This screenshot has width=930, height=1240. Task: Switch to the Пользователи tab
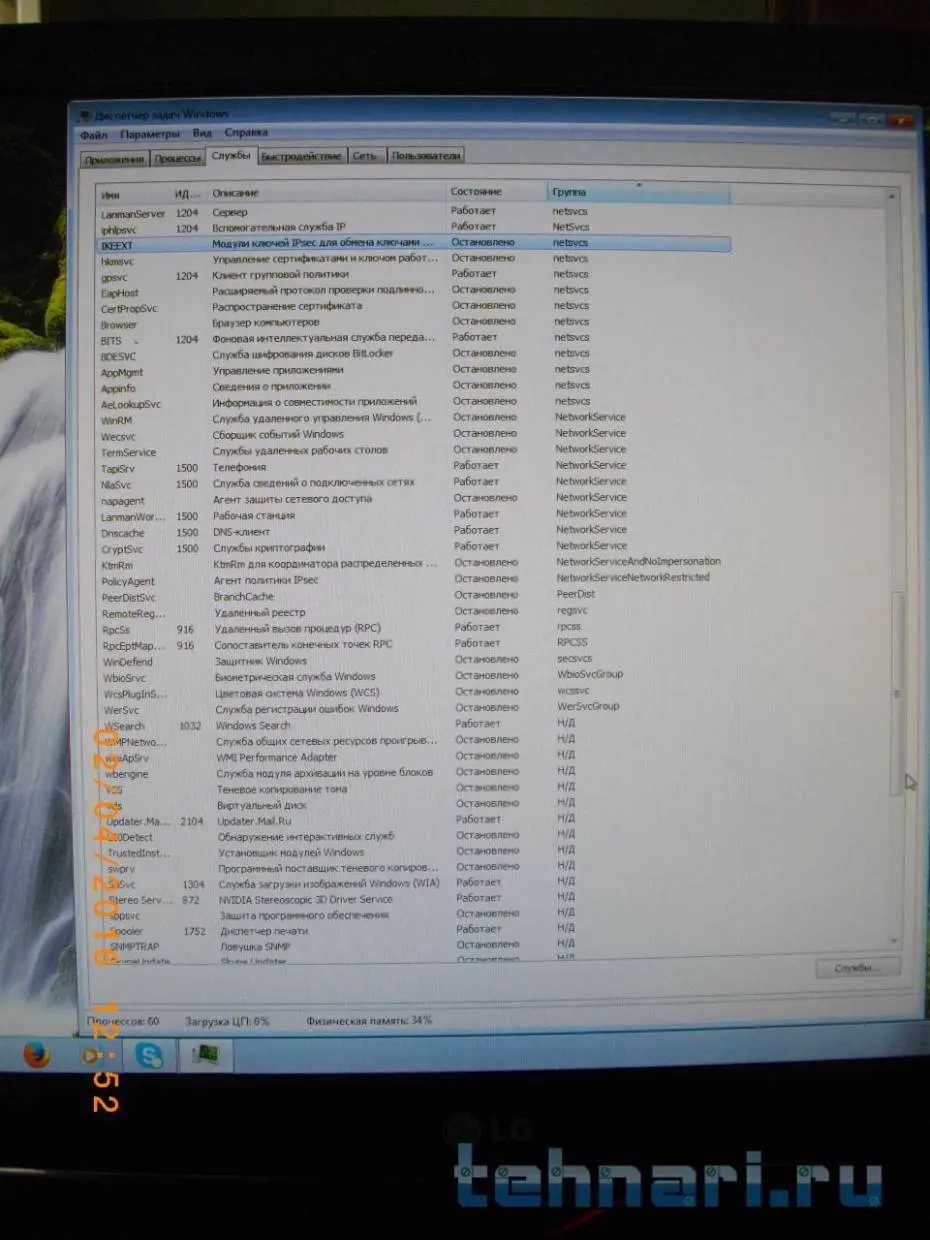(x=426, y=155)
